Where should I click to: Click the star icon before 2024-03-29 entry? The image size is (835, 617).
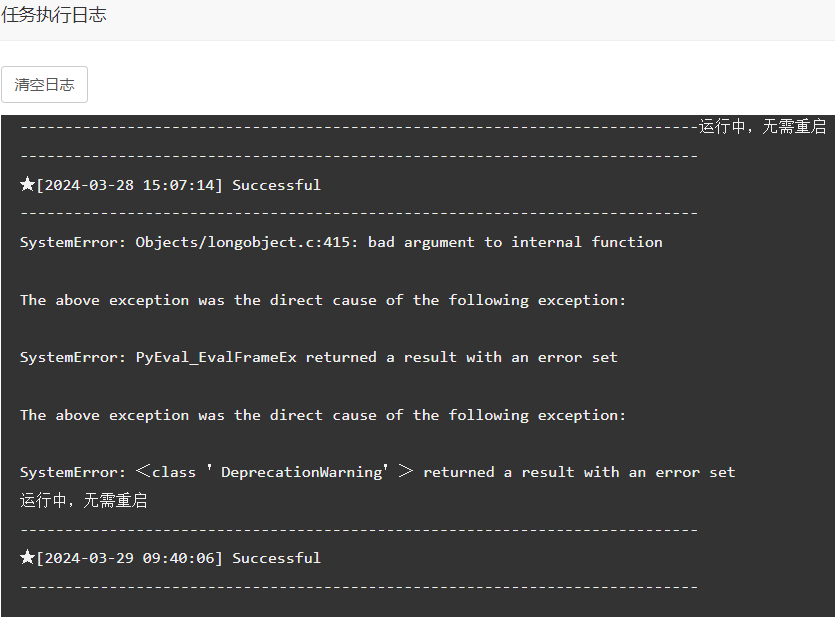pos(27,557)
